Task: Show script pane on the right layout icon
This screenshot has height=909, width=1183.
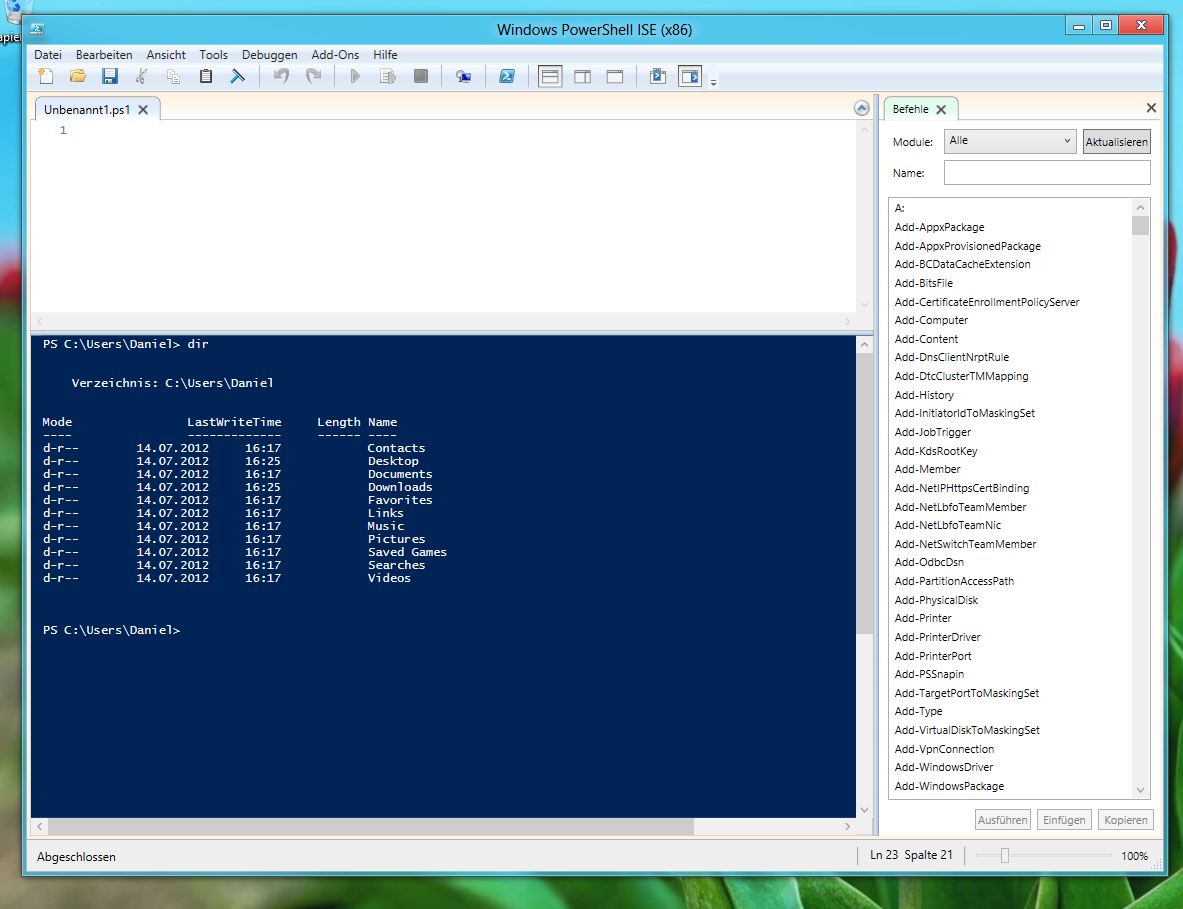Action: click(582, 76)
